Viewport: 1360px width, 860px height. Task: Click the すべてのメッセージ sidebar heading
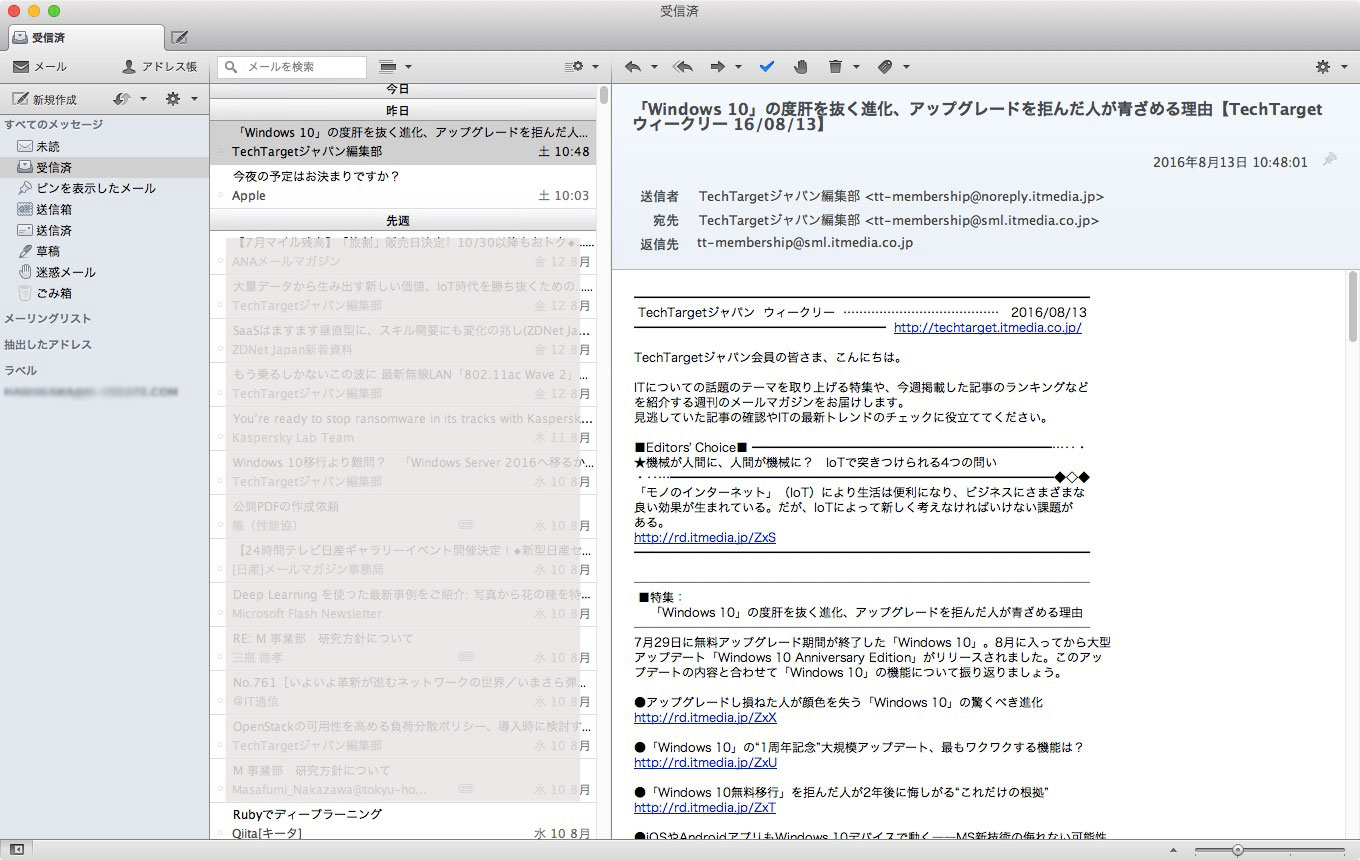[x=53, y=125]
